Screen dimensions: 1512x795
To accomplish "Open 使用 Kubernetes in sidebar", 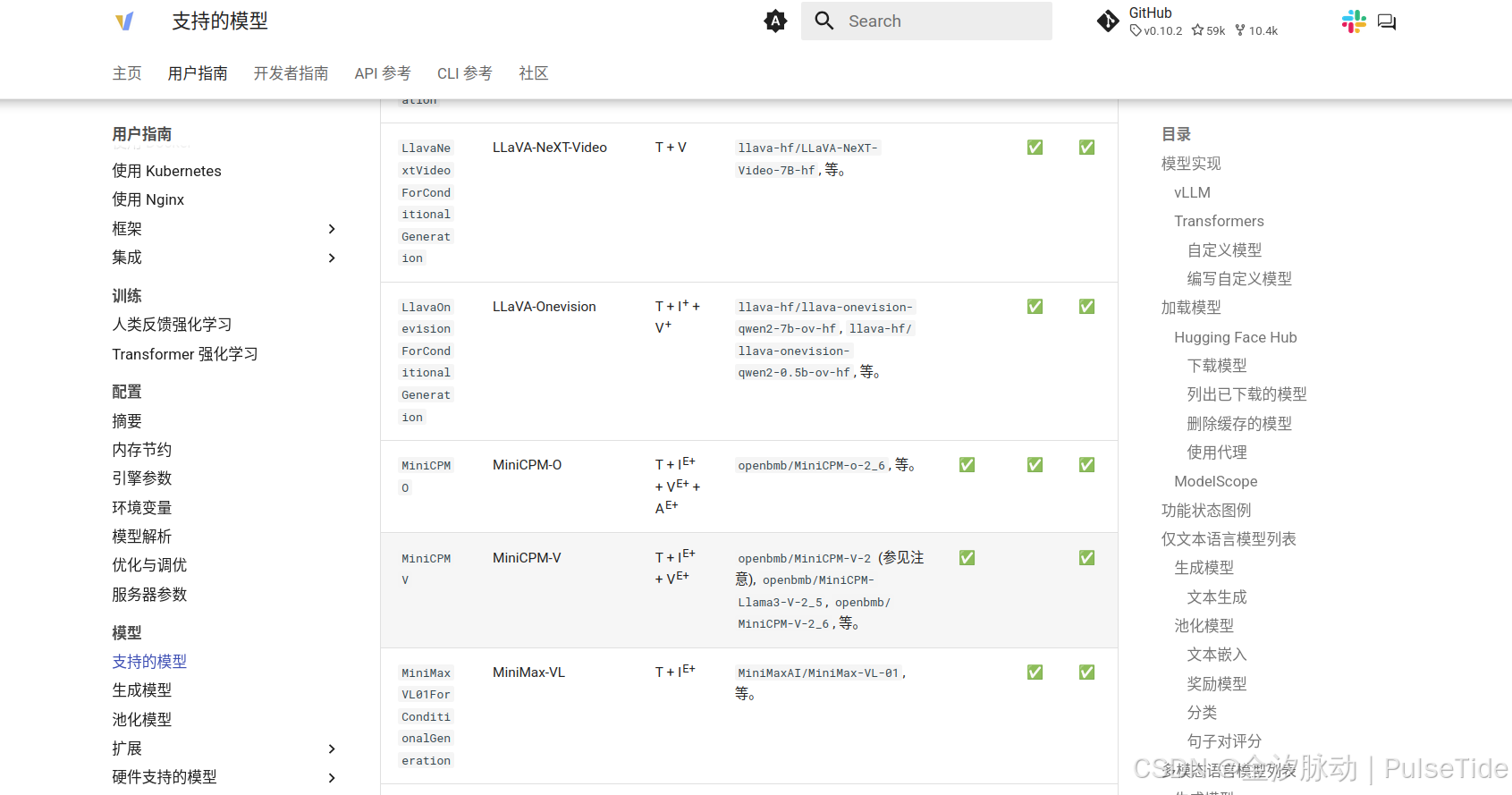I will pyautogui.click(x=166, y=171).
